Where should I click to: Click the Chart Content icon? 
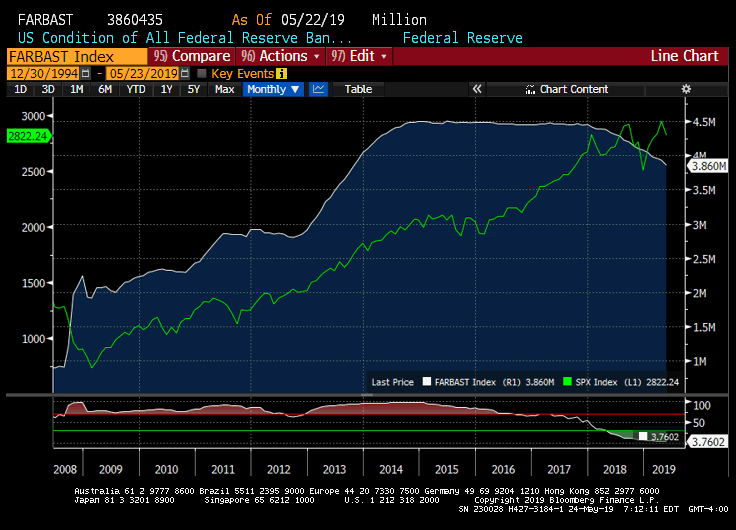(x=530, y=89)
